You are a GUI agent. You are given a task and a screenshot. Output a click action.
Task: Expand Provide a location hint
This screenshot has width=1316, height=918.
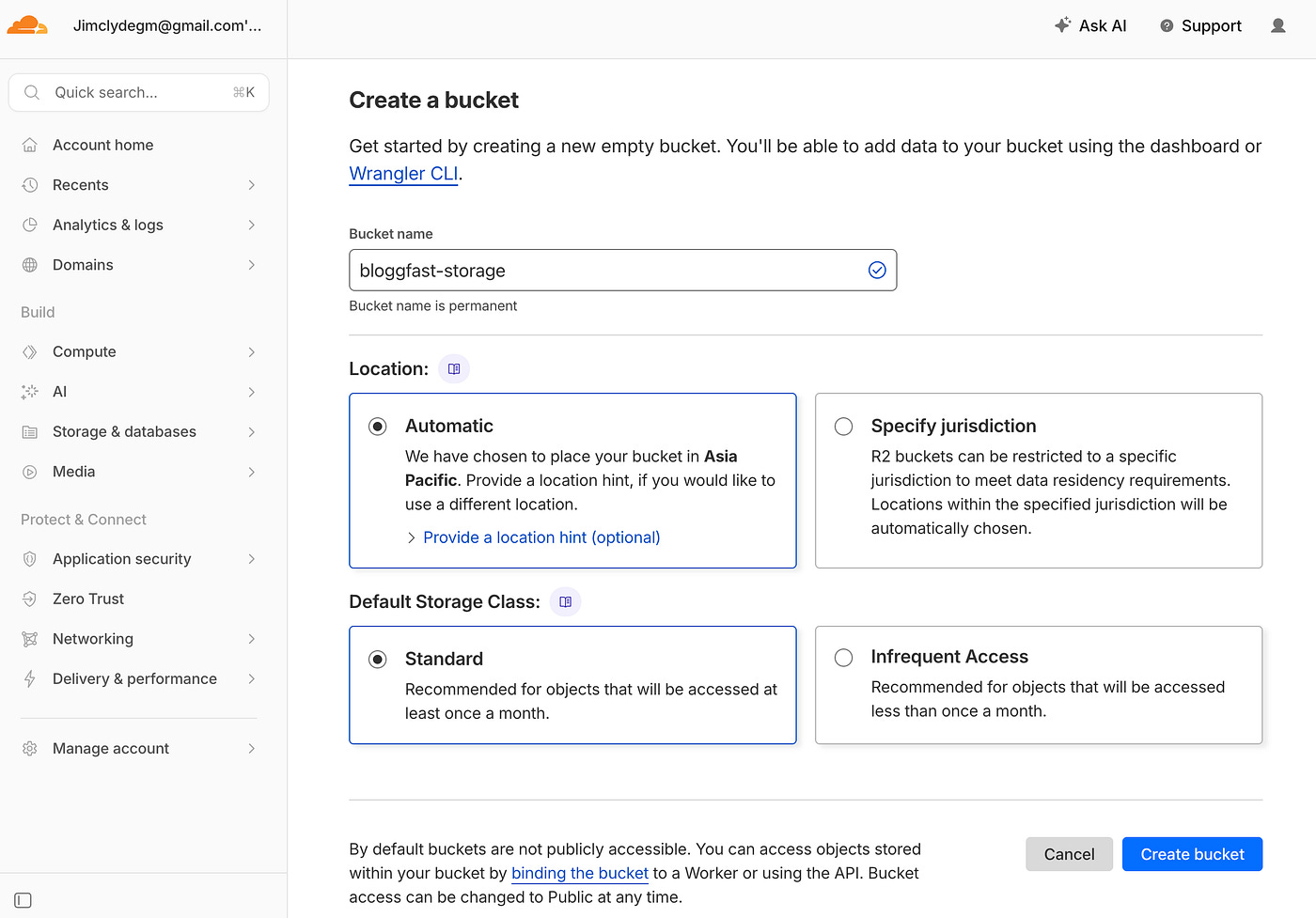[540, 537]
